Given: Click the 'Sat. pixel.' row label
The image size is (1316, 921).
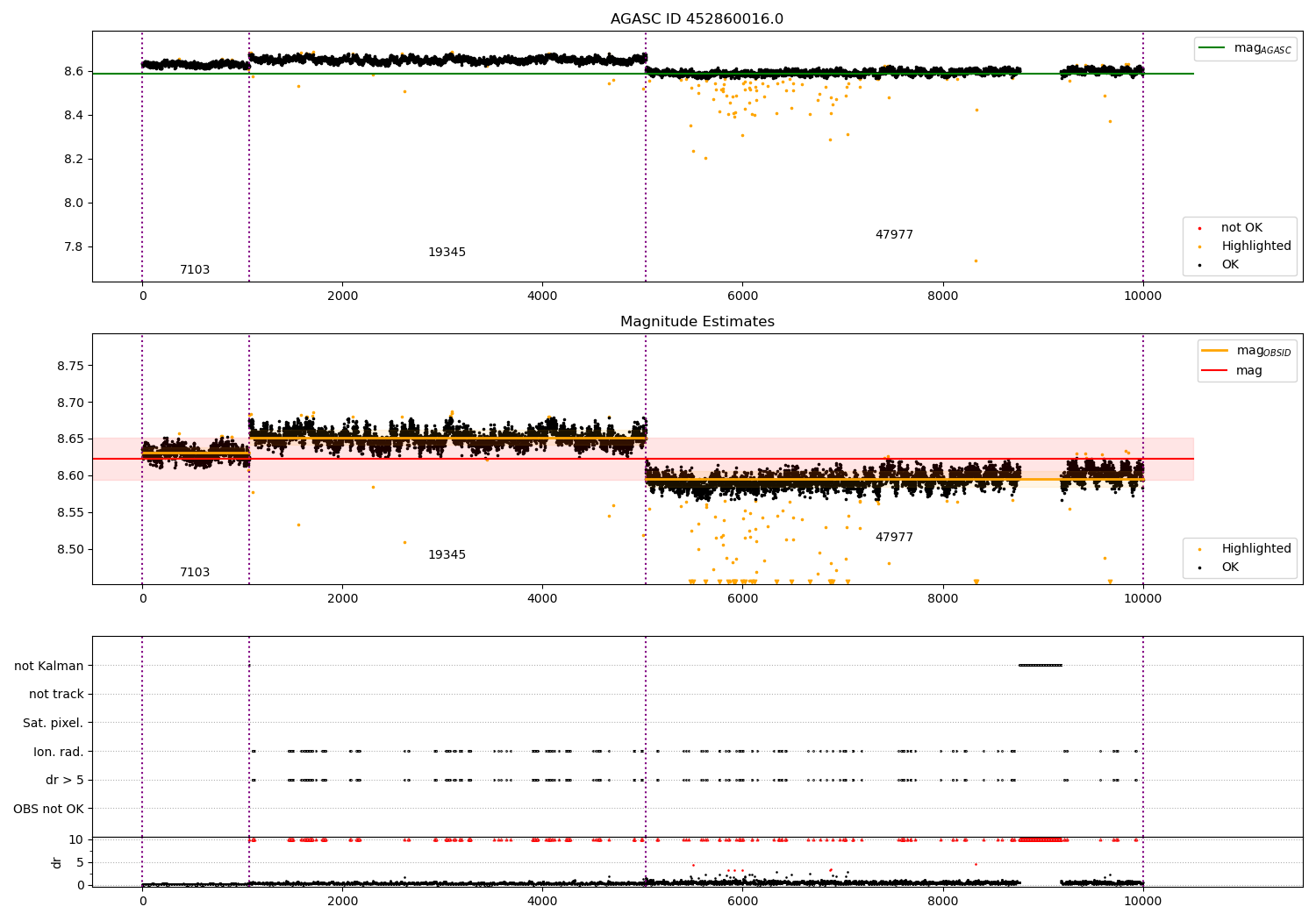Looking at the screenshot, I should pyautogui.click(x=54, y=724).
